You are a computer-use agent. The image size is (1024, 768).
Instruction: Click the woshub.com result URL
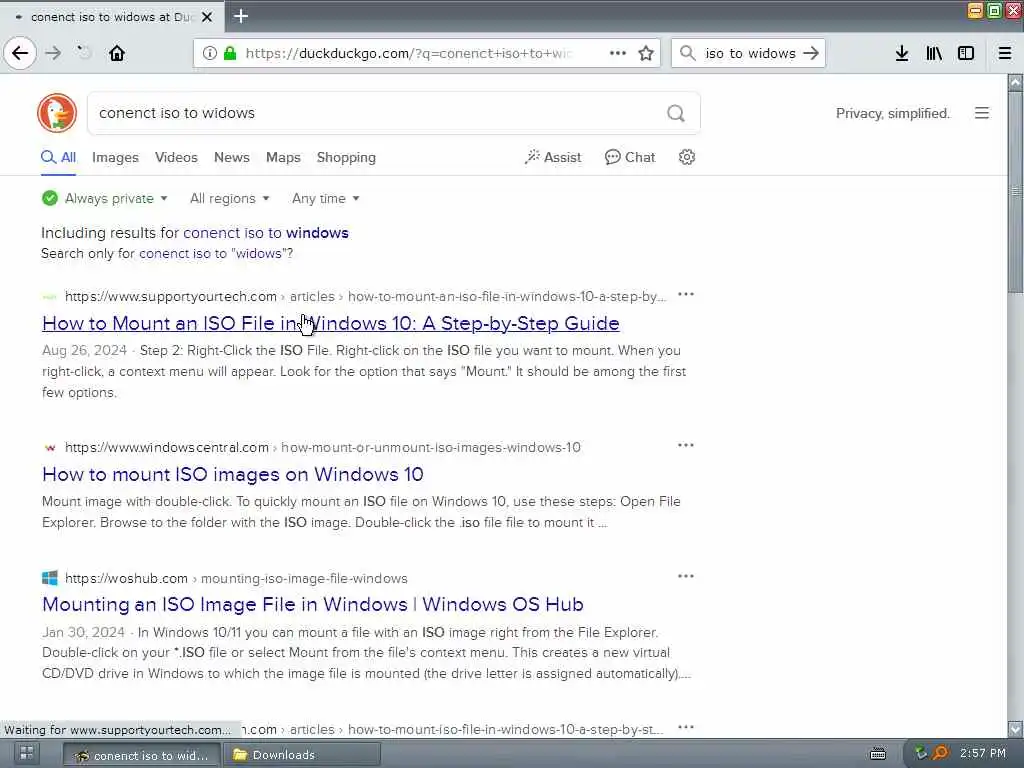click(x=236, y=579)
